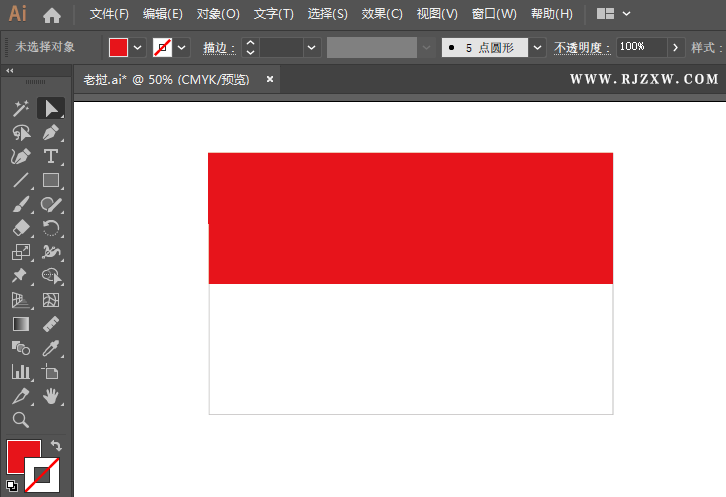Click the large red fill box in toolbox

pyautogui.click(x=24, y=457)
